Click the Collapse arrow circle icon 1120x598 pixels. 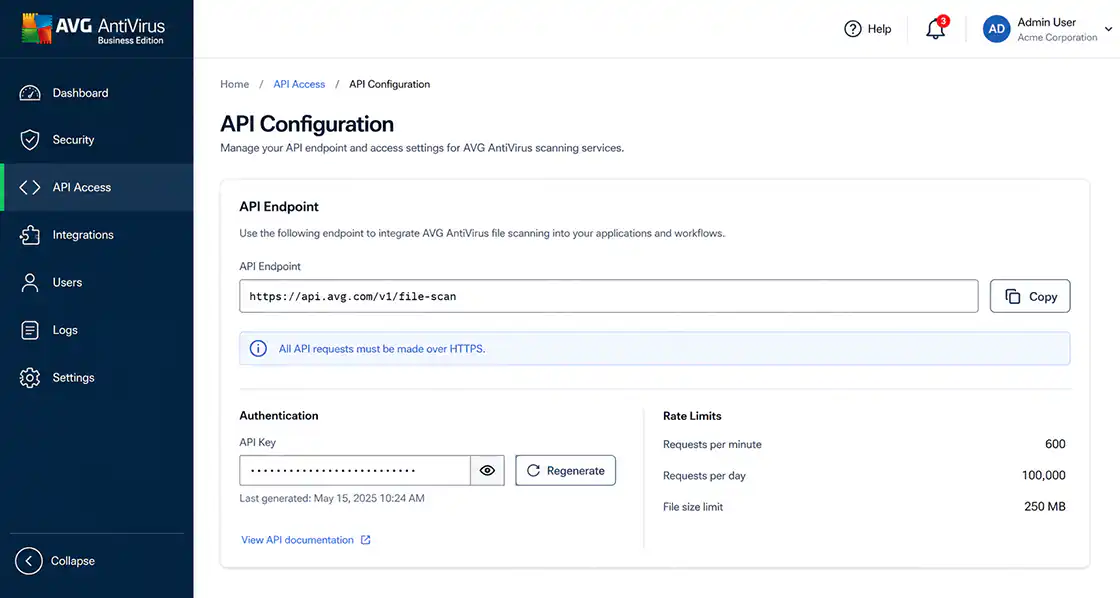coord(29,561)
